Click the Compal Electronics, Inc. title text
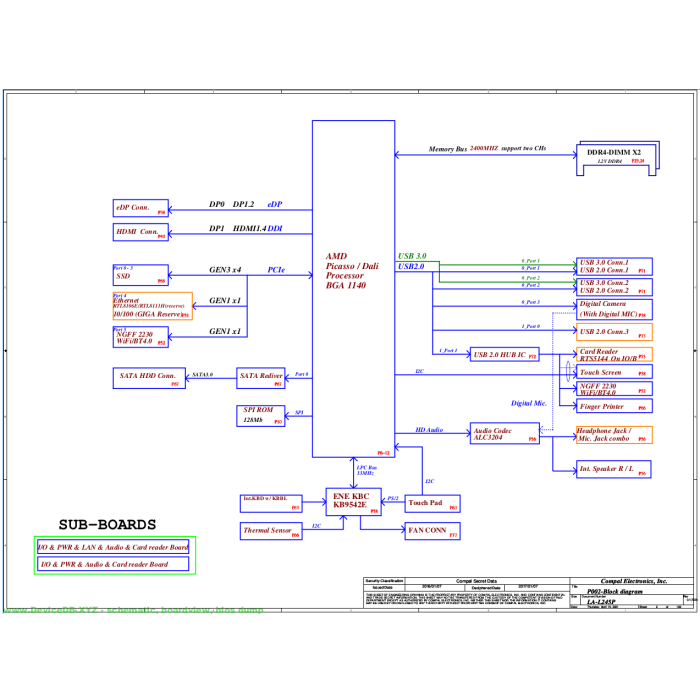Image resolution: width=700 pixels, height=700 pixels. [x=634, y=581]
